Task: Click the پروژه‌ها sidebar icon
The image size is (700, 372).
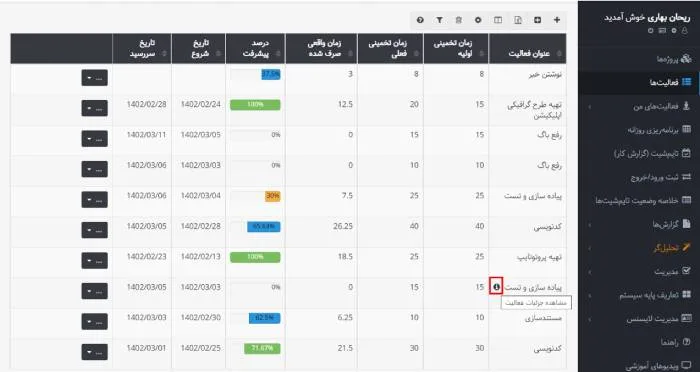Action: click(687, 59)
